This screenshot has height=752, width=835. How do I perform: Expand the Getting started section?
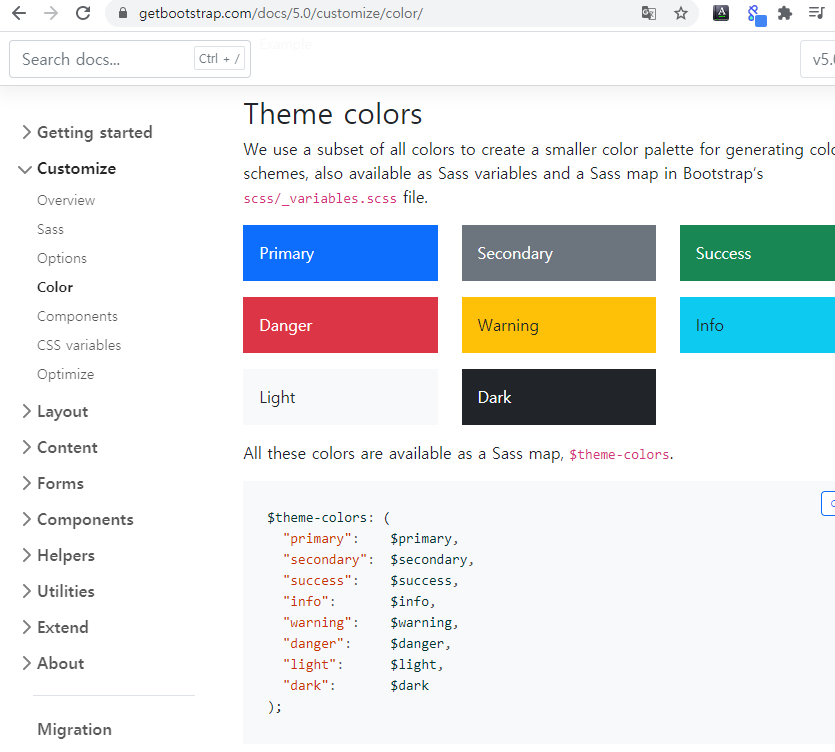pos(88,132)
